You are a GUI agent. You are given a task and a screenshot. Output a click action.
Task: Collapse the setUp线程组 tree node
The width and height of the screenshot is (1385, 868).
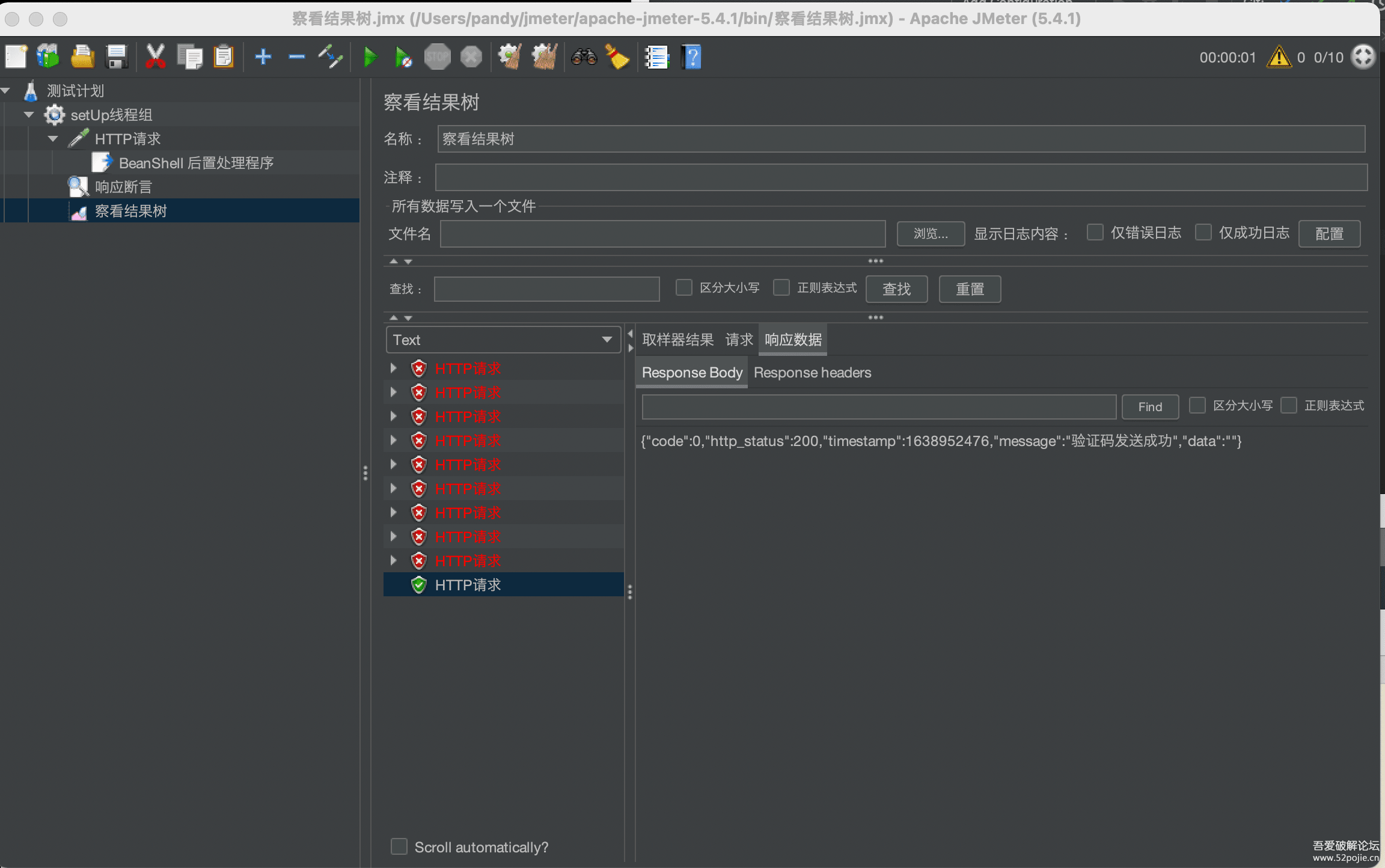tap(29, 115)
